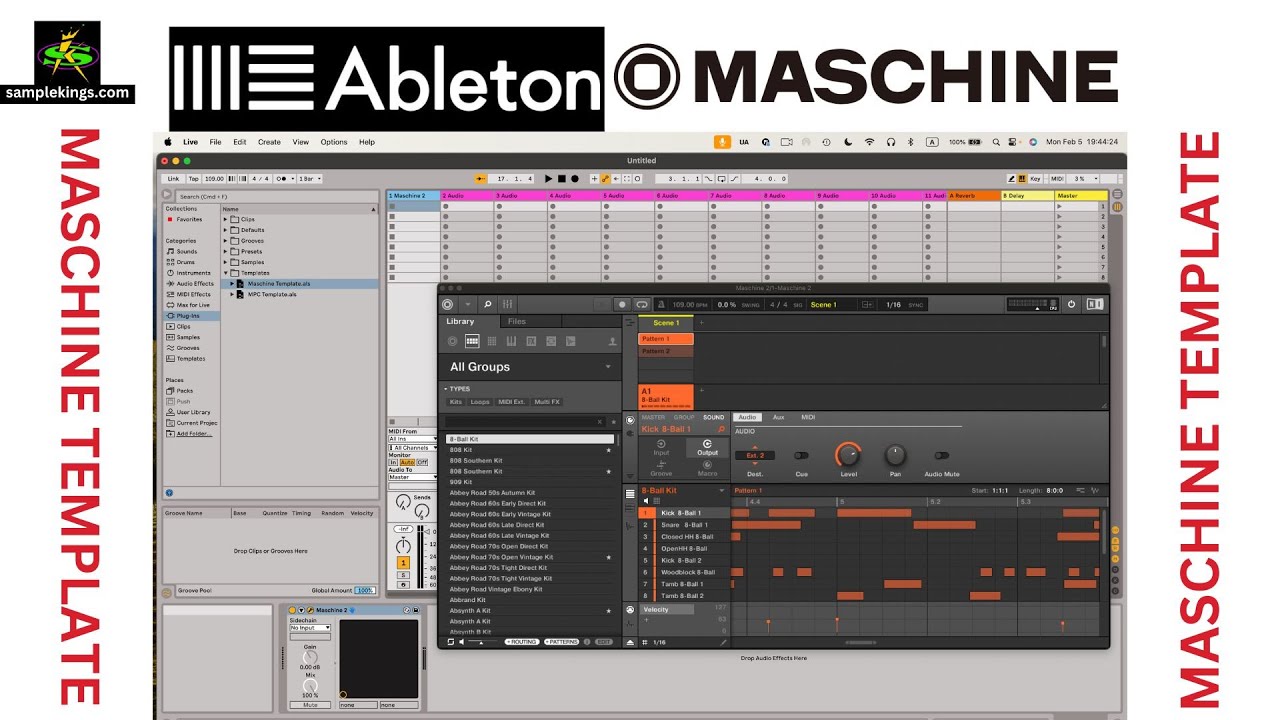The width and height of the screenshot is (1280, 720).
Task: Open the Audio To Master dropdown
Action: [x=412, y=477]
